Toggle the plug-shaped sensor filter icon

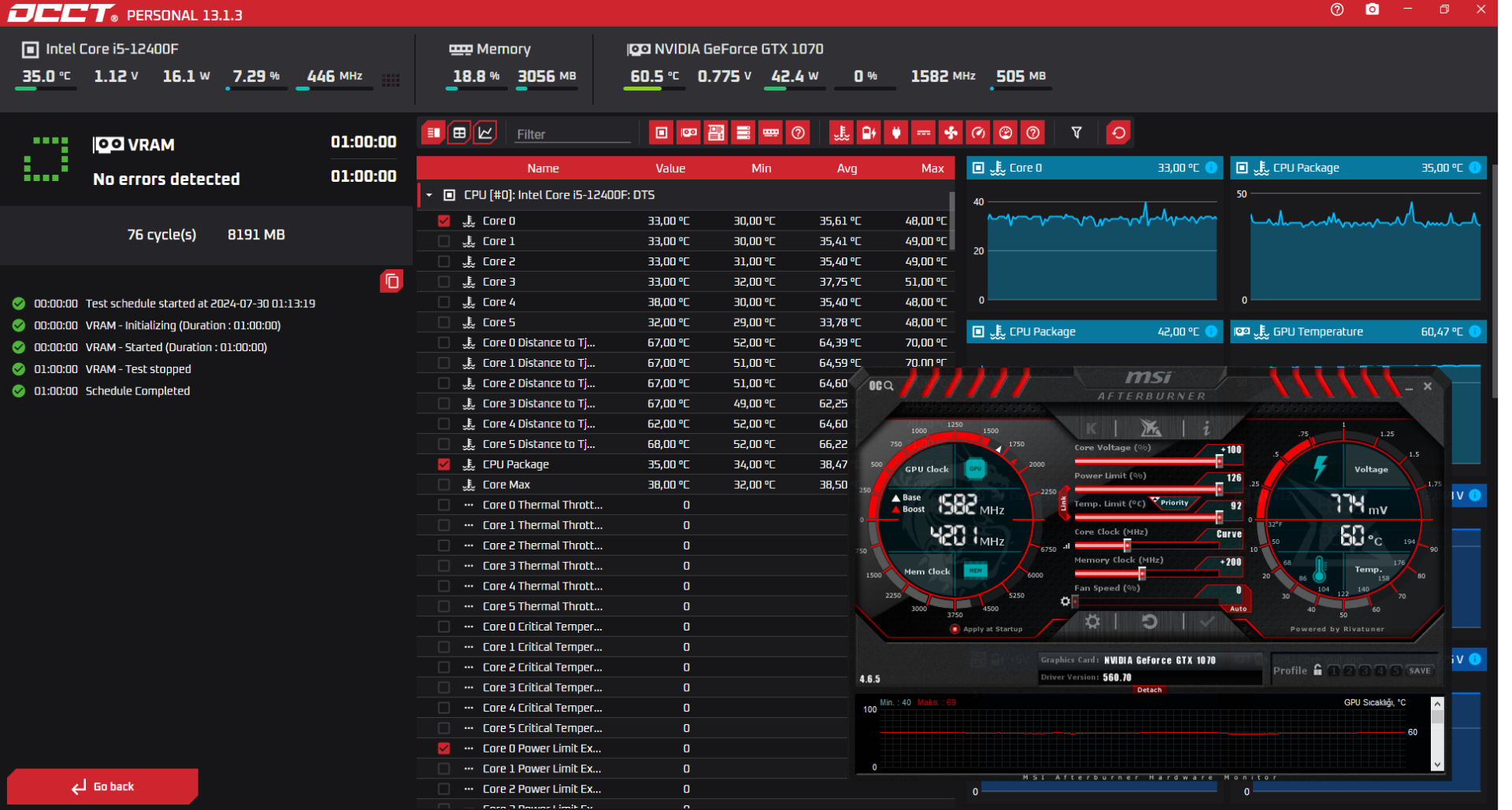[896, 133]
